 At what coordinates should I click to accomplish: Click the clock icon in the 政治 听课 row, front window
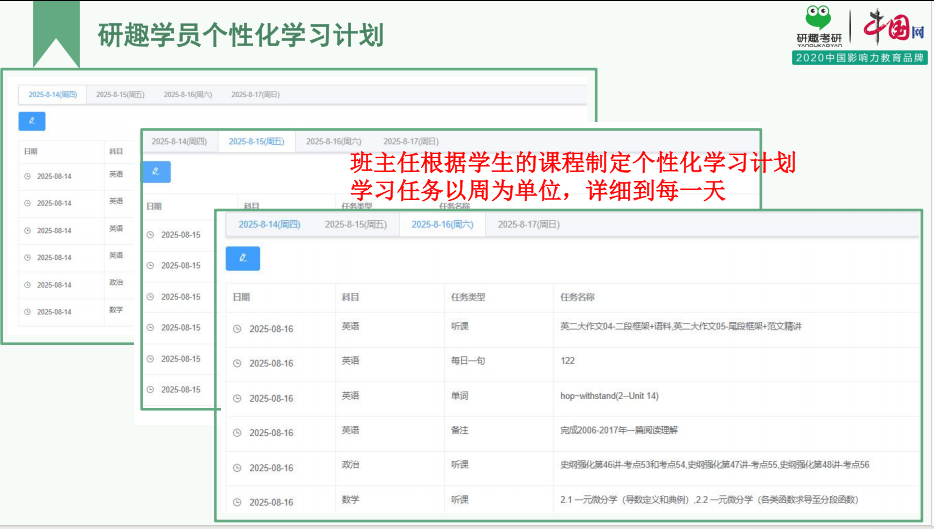pos(237,468)
